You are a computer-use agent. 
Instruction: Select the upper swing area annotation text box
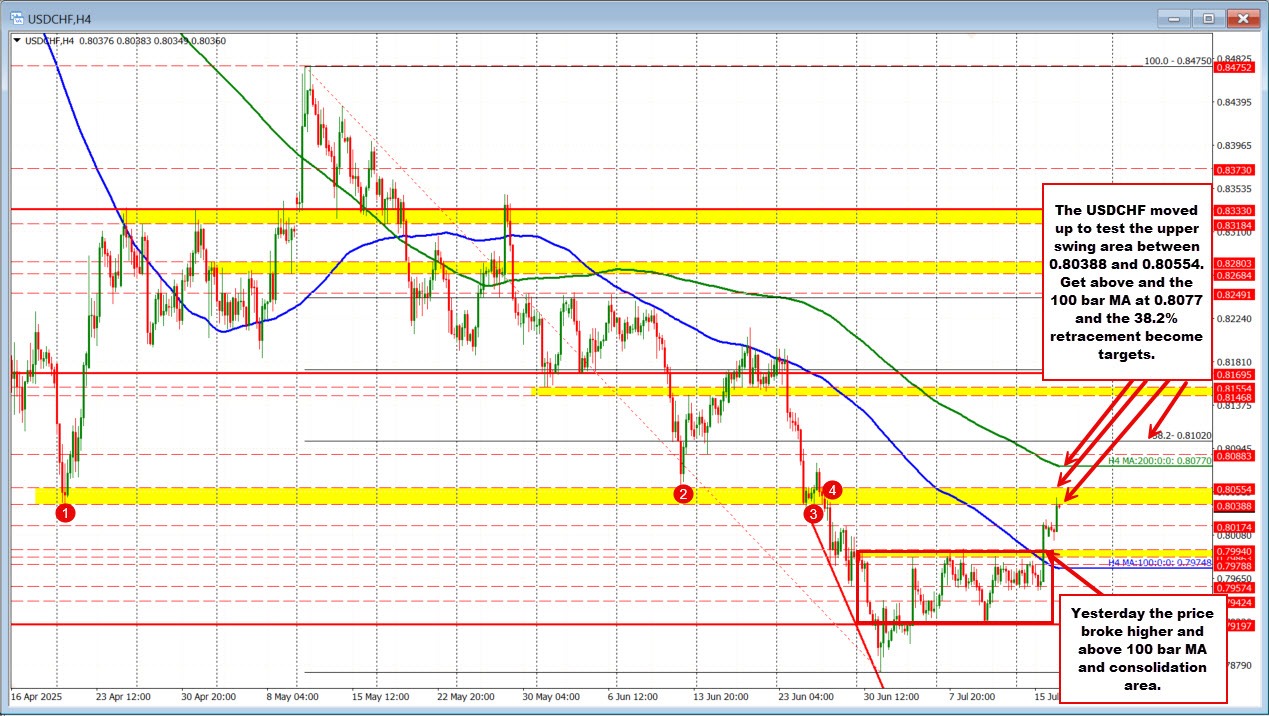(1126, 282)
